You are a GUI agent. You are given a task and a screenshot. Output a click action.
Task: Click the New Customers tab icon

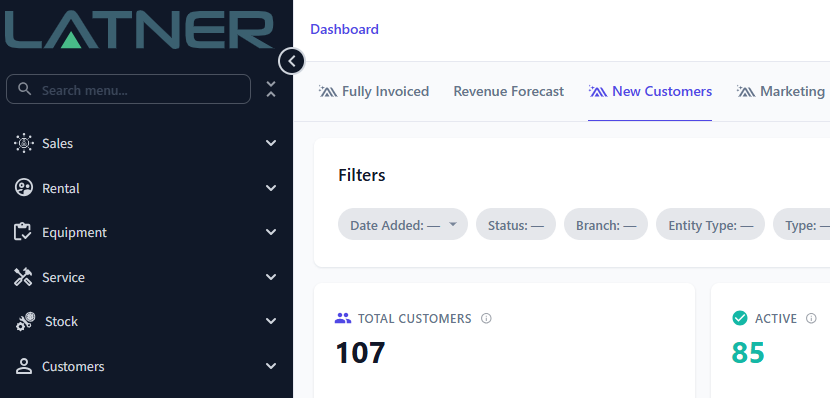pyautogui.click(x=598, y=91)
